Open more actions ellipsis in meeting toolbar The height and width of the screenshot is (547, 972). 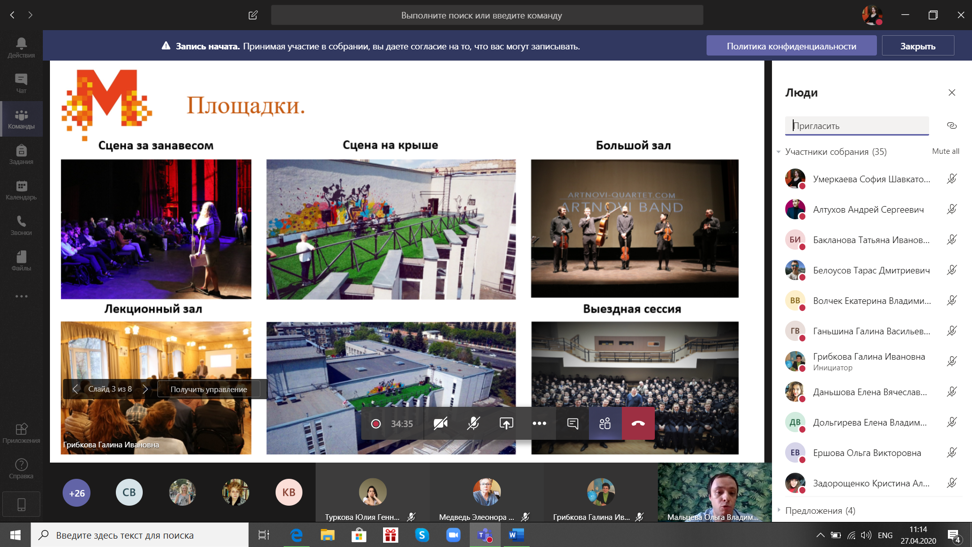point(539,424)
